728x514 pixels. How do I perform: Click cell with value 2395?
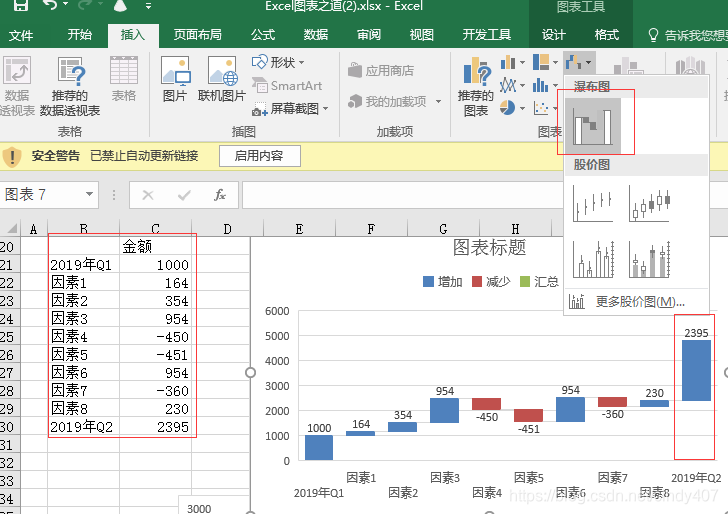pyautogui.click(x=156, y=427)
